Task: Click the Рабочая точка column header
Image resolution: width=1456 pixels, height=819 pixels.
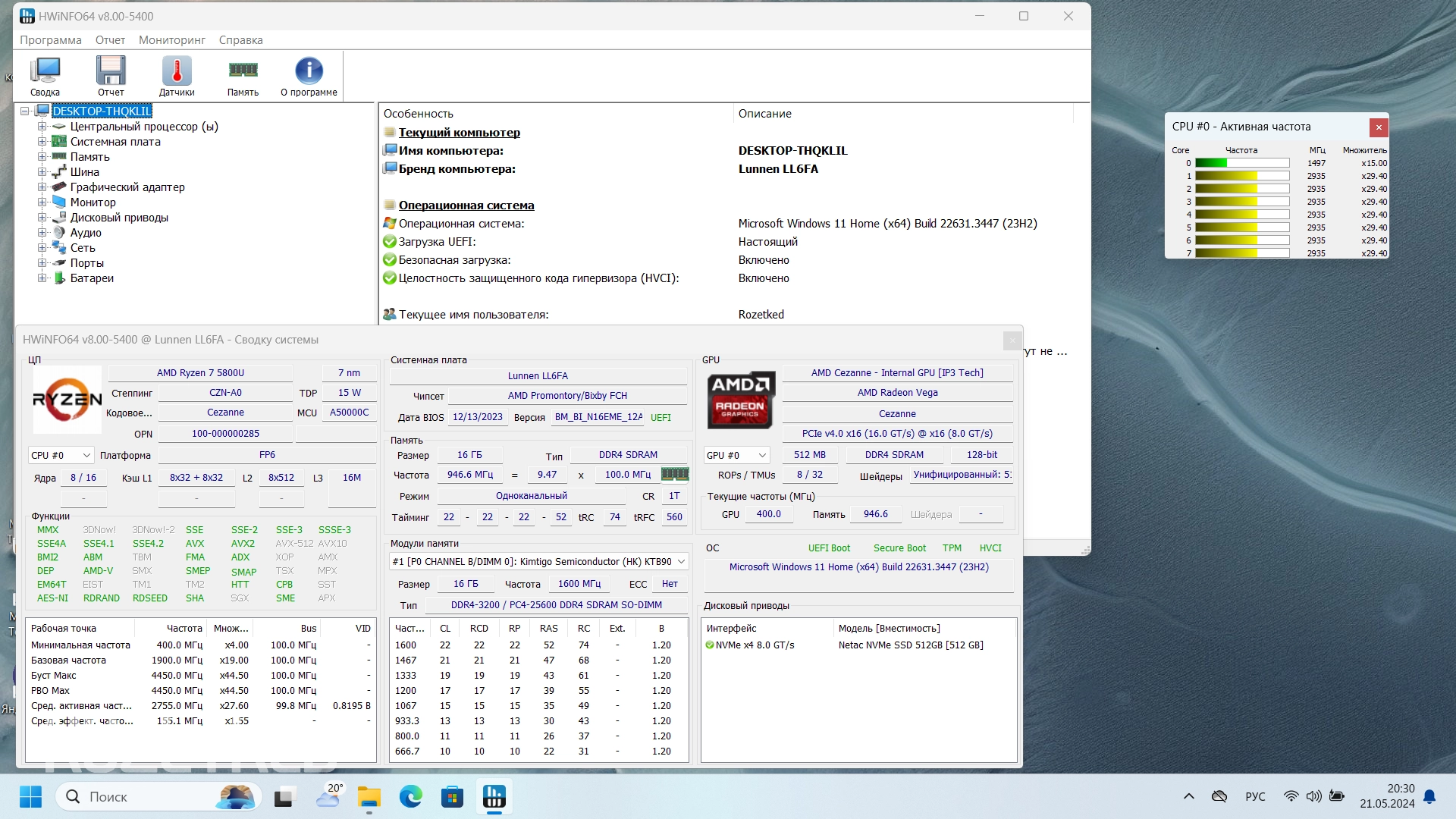Action: [80, 629]
